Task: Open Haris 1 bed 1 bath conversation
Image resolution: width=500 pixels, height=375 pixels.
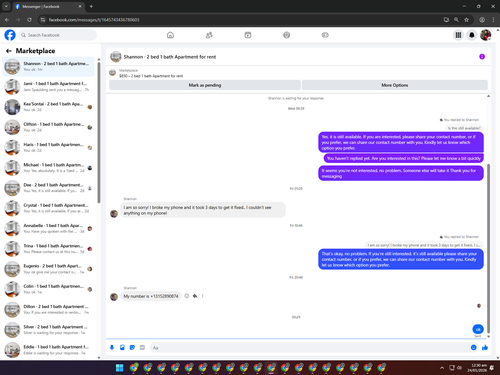Action: point(49,148)
